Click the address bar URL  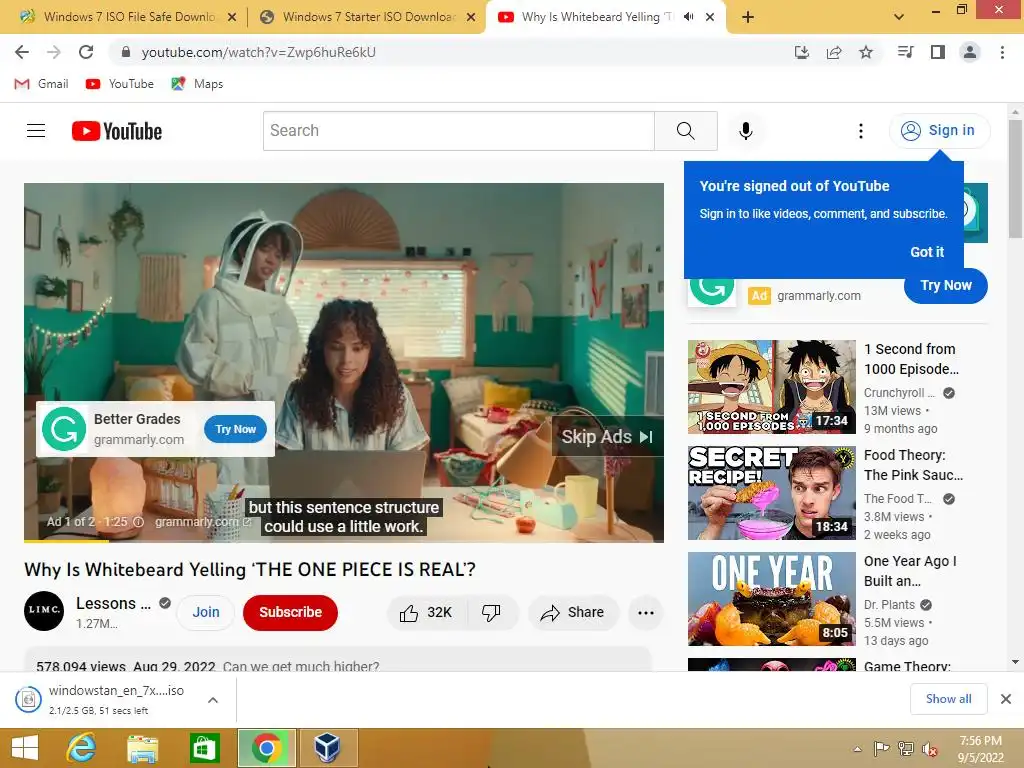pos(259,52)
